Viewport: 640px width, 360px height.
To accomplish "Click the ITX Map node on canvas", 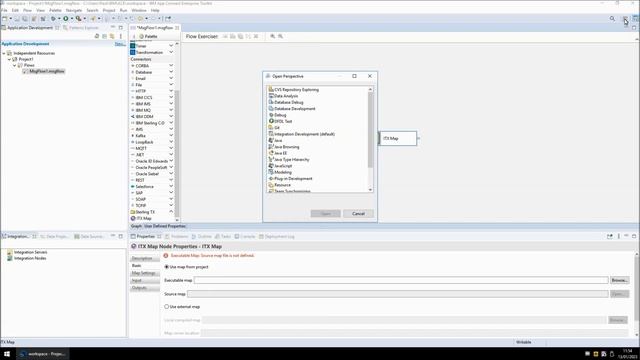I will [398, 138].
